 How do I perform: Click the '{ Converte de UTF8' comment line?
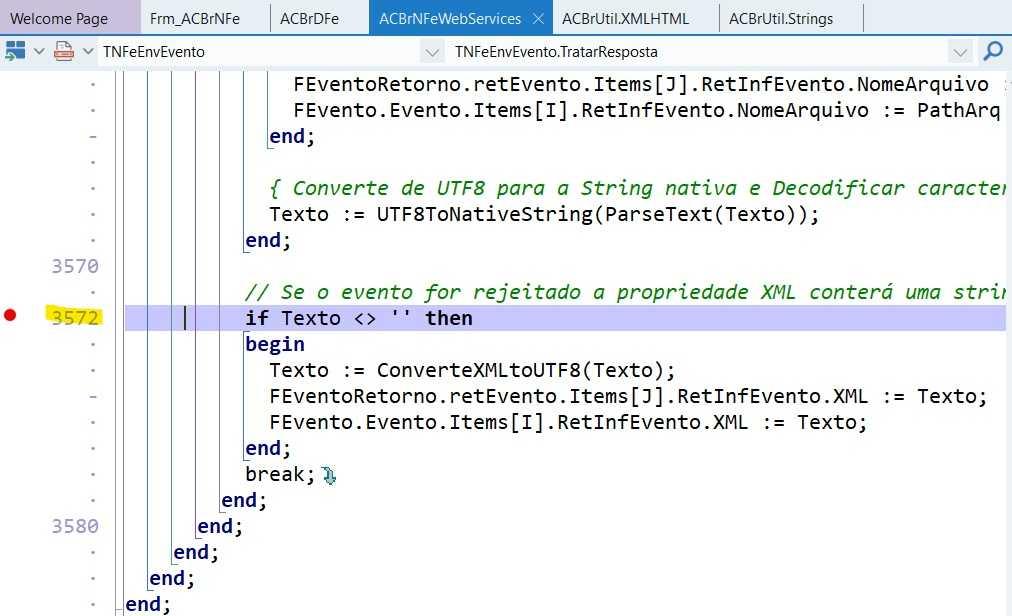pyautogui.click(x=637, y=189)
